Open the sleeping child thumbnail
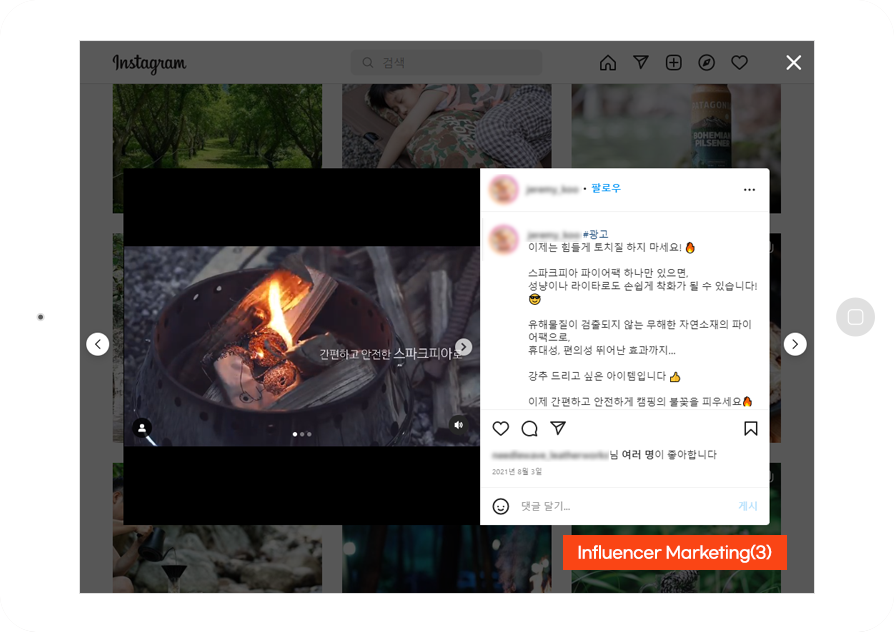894x632 pixels. [446, 125]
